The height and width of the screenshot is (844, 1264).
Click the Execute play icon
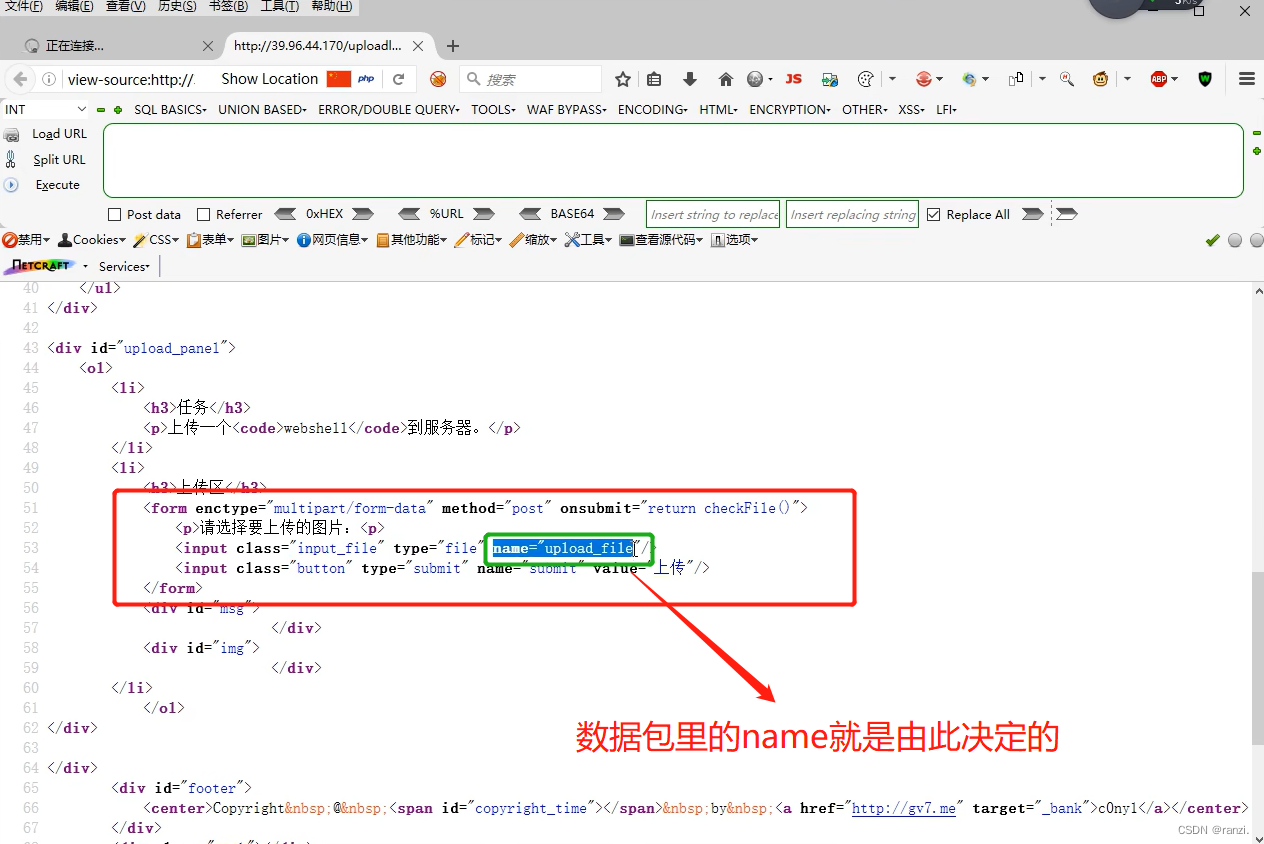pyautogui.click(x=12, y=185)
